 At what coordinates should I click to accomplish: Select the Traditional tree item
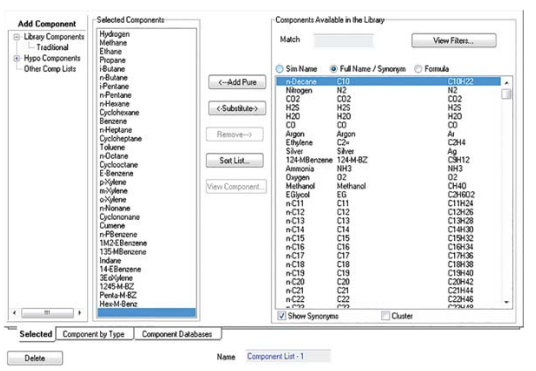click(52, 47)
